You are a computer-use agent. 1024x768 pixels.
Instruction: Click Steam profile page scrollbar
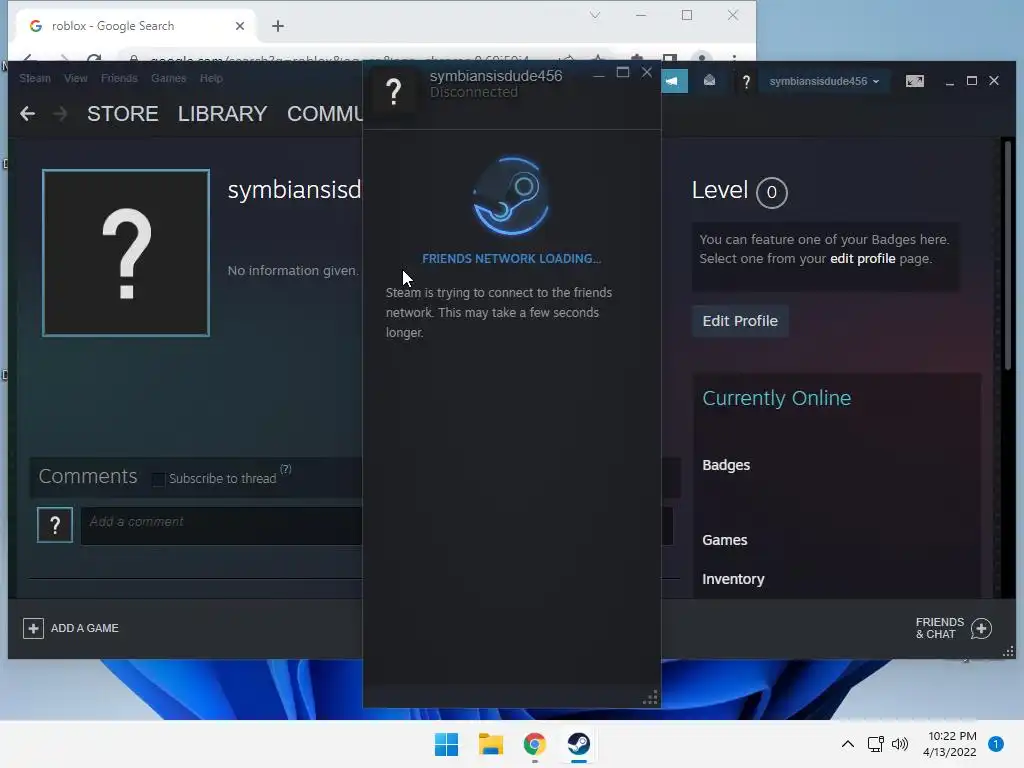[x=1008, y=255]
